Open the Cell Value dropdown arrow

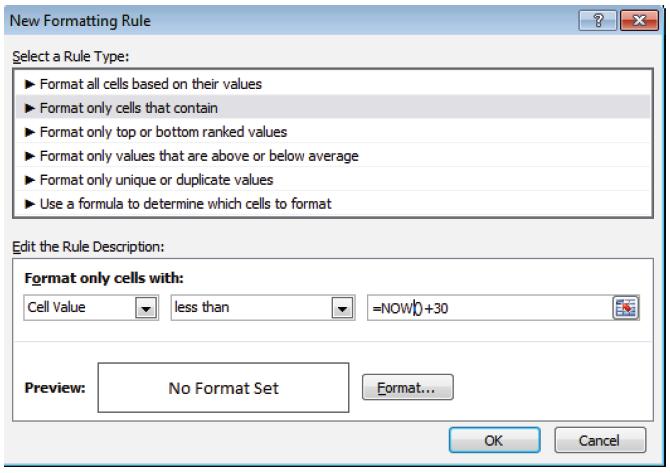(146, 308)
